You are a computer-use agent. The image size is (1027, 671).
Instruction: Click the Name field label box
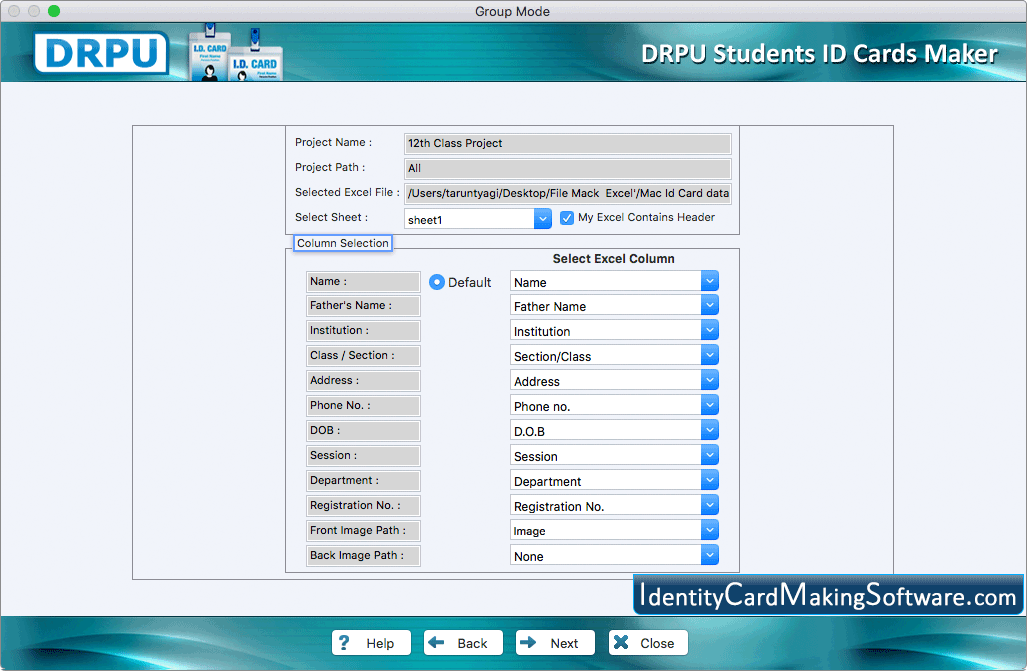[363, 282]
